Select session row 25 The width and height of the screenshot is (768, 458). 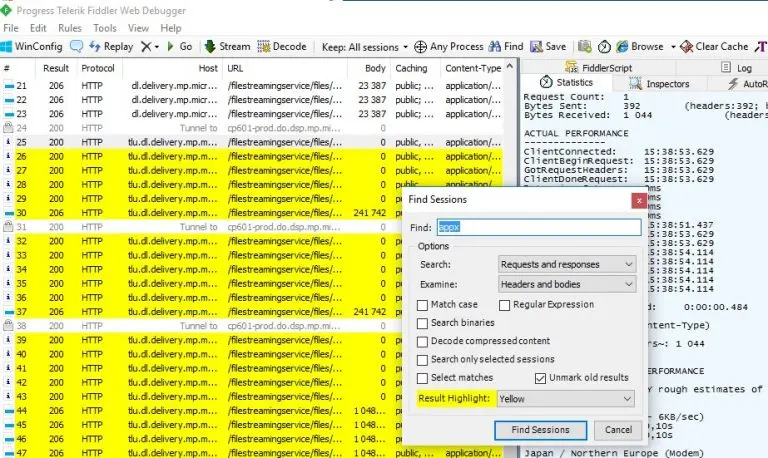[252, 142]
